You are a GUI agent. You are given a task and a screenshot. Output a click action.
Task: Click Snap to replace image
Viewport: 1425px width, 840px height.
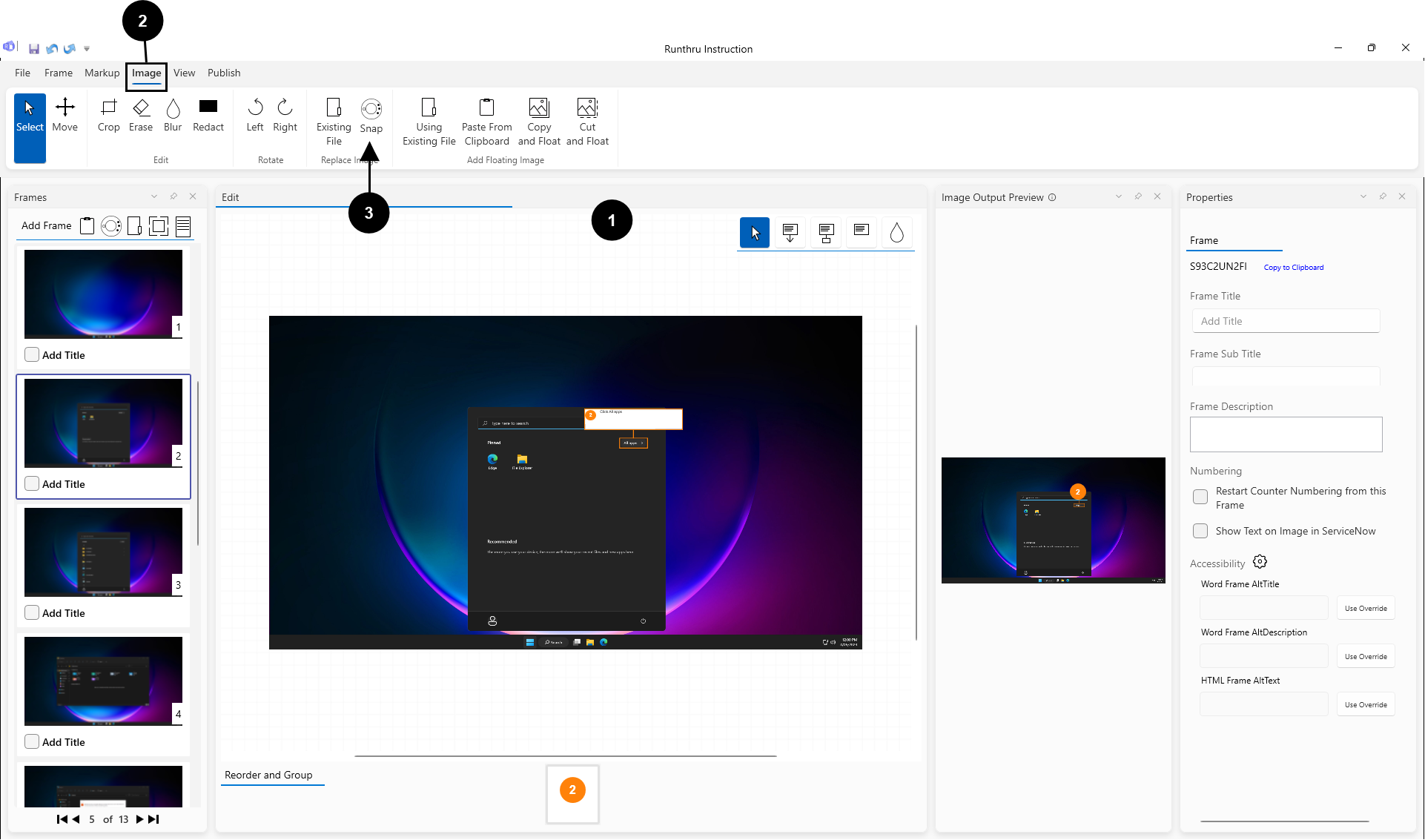pyautogui.click(x=371, y=116)
